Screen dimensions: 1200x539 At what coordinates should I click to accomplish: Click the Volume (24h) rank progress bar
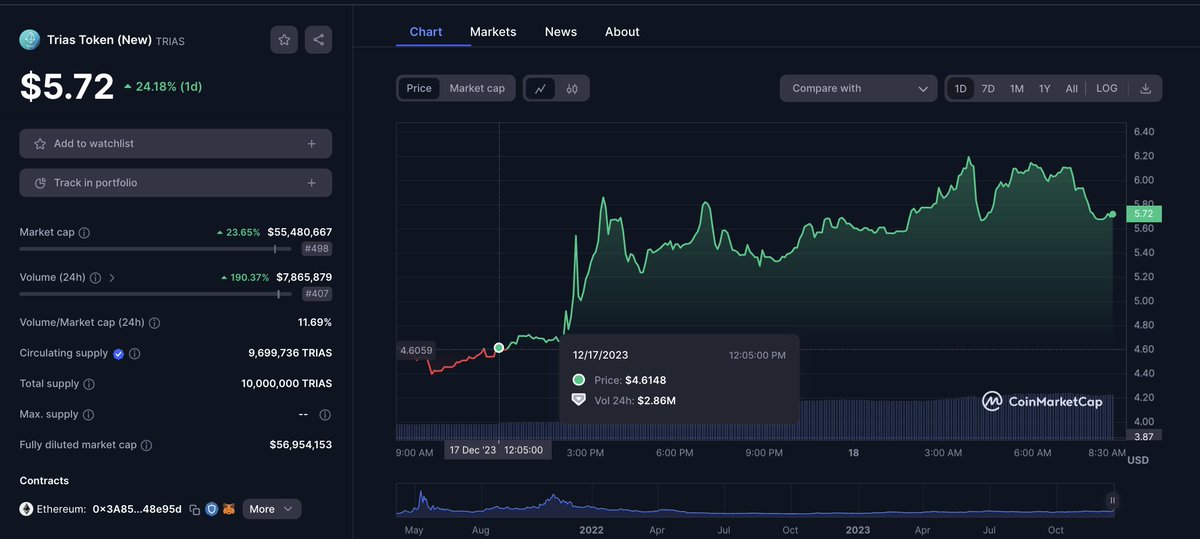point(155,294)
